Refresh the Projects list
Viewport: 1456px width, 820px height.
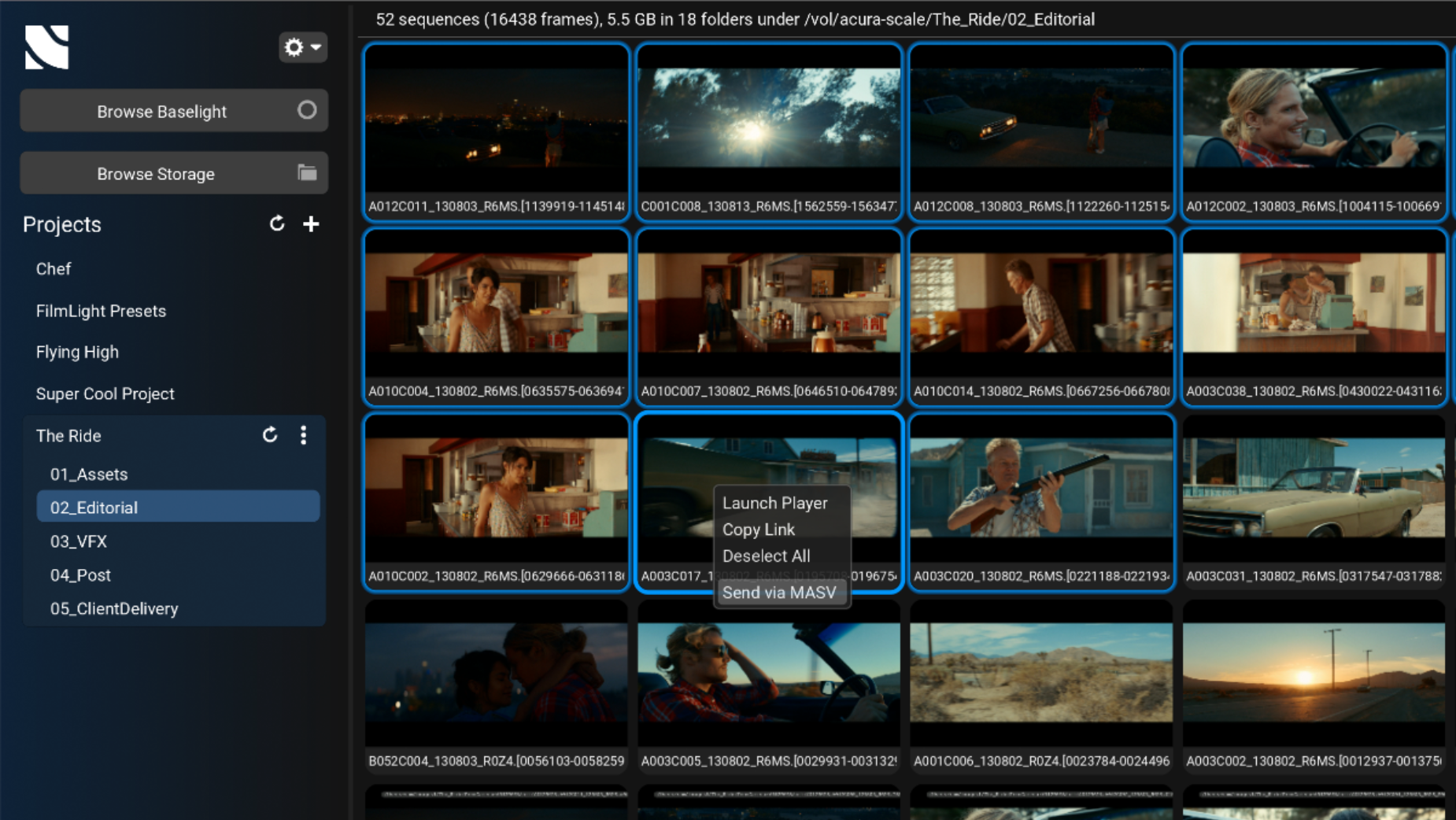click(x=276, y=223)
